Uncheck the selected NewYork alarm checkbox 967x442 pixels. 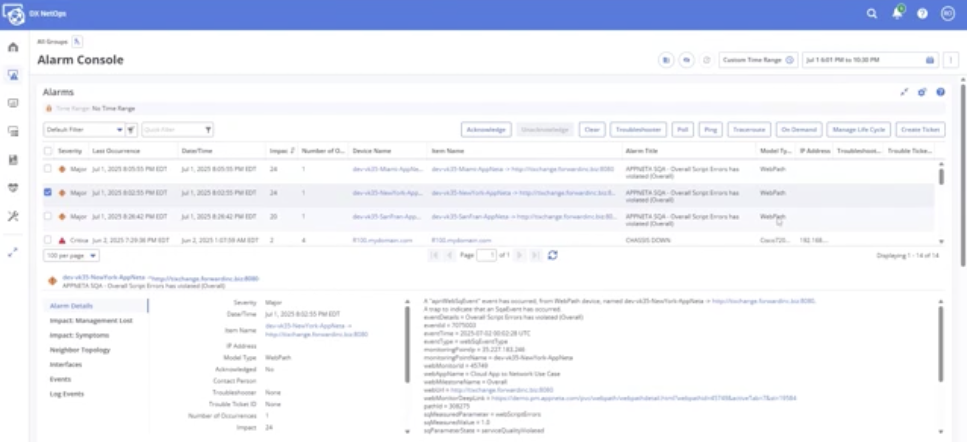pos(48,192)
